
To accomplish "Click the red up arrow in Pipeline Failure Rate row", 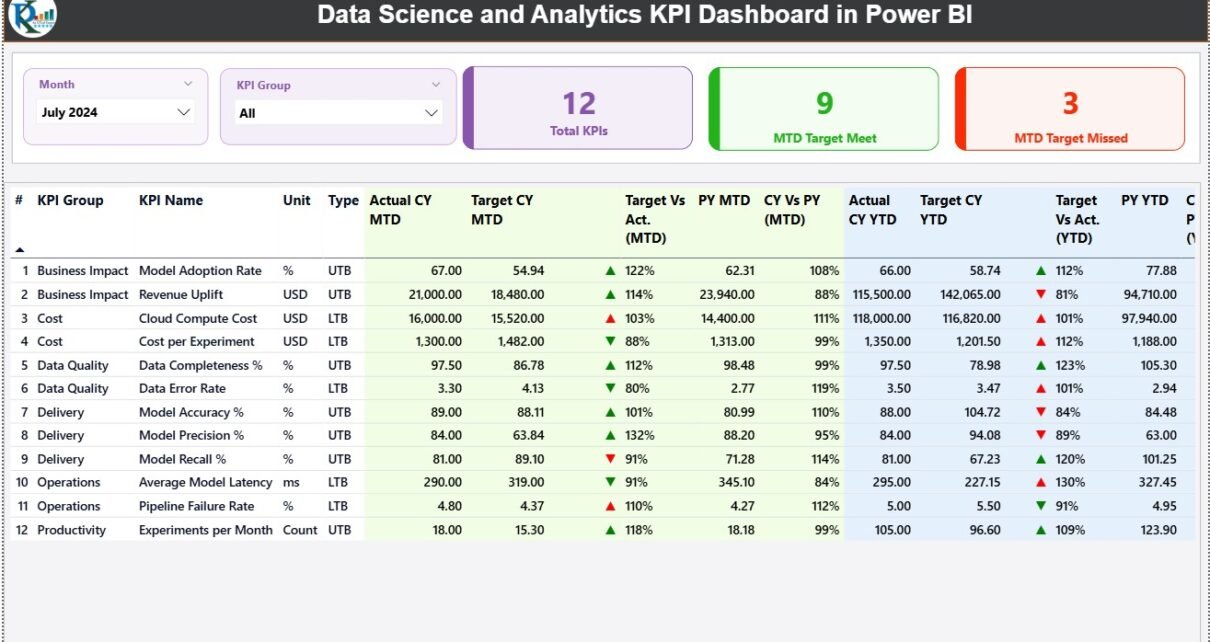I will 610,506.
